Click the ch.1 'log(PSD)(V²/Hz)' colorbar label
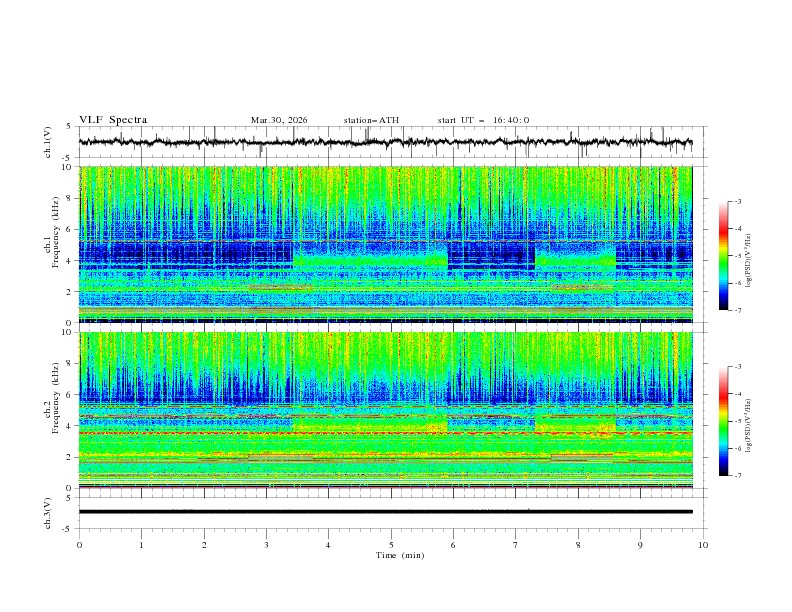The image size is (792, 612). coord(749,261)
